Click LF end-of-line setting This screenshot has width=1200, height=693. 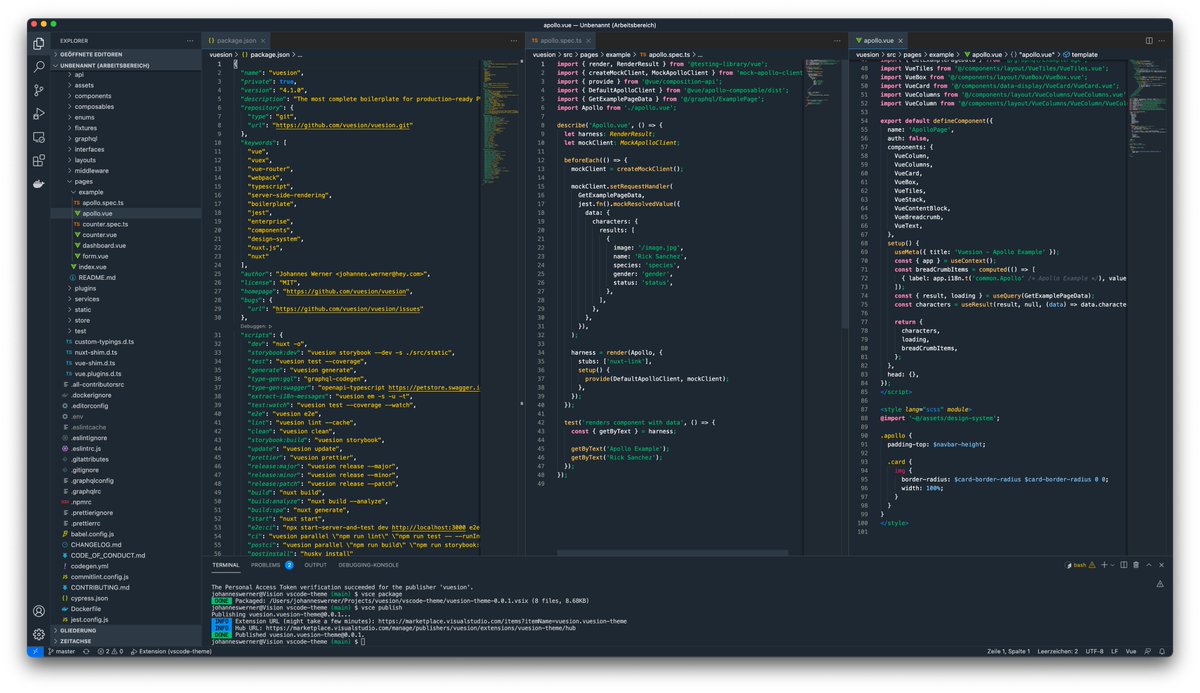(1114, 651)
